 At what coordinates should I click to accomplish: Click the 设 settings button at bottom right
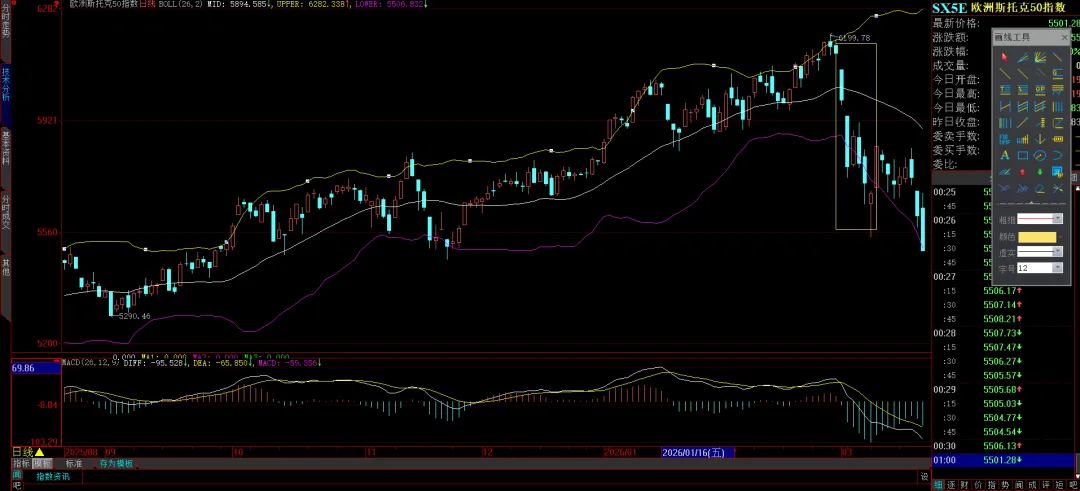pos(924,476)
